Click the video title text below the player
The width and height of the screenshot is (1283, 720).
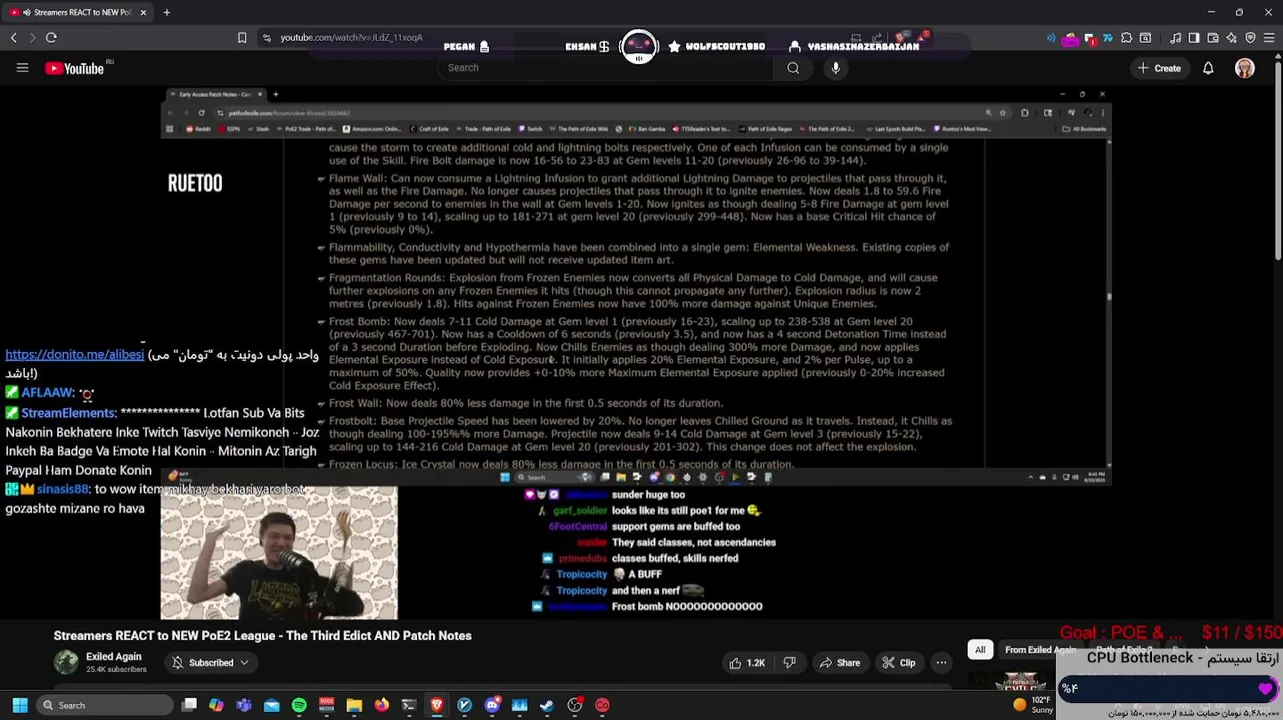[x=262, y=636]
